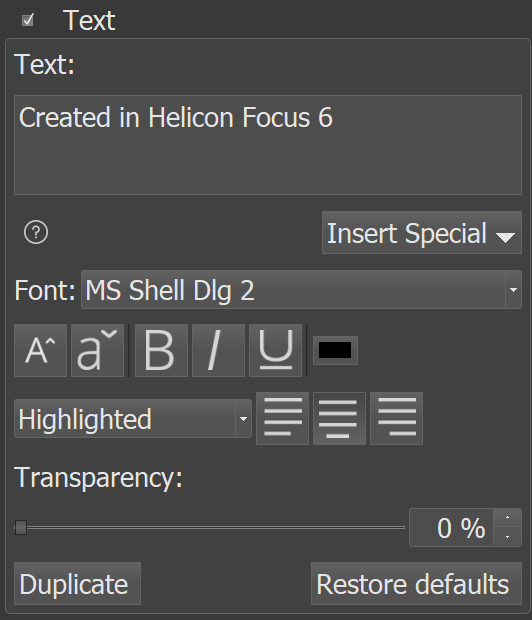Align text to the left
The width and height of the screenshot is (532, 620).
coord(282,419)
